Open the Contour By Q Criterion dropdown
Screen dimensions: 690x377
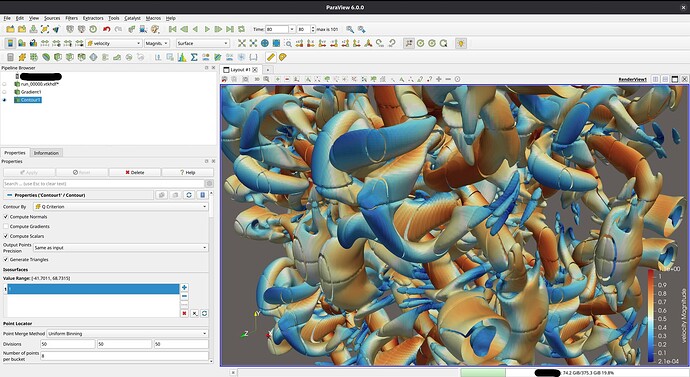pos(121,206)
